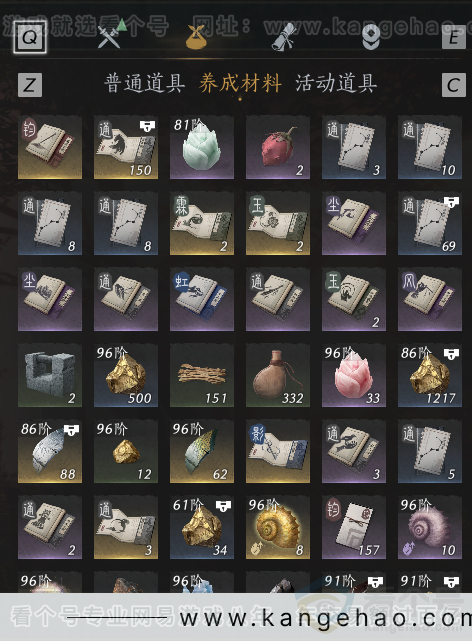This screenshot has width=472, height=642.
Task: Pick the purple conch shell with count 10
Action: tap(430, 527)
